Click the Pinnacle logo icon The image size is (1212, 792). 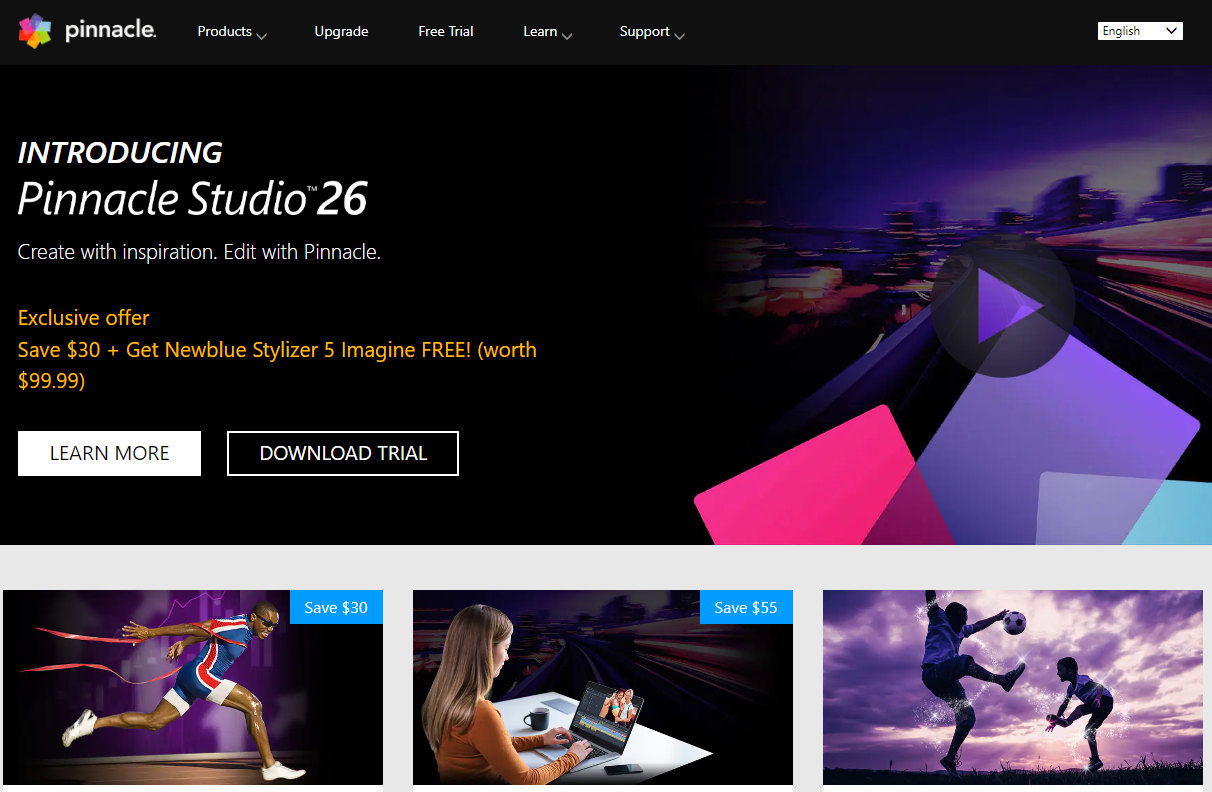pos(35,31)
